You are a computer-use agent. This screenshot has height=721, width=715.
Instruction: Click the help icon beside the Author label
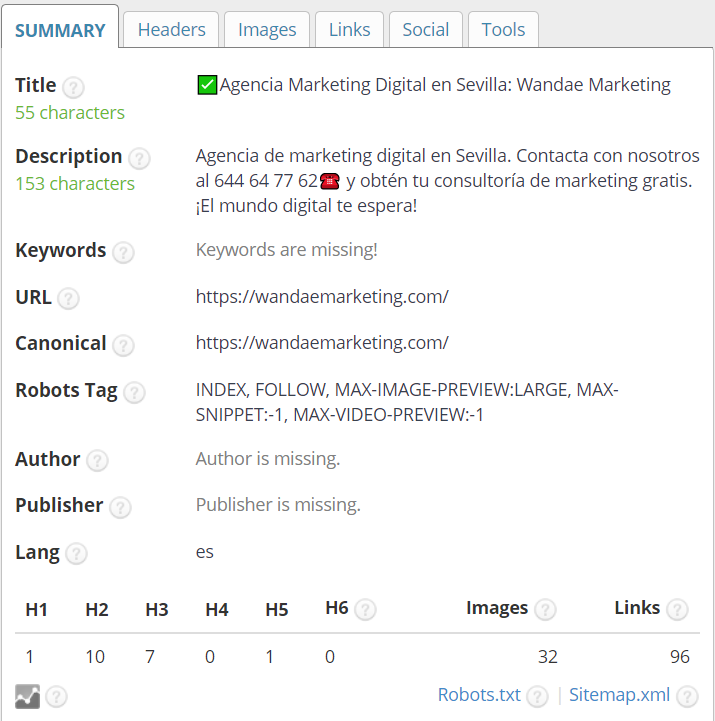97,460
